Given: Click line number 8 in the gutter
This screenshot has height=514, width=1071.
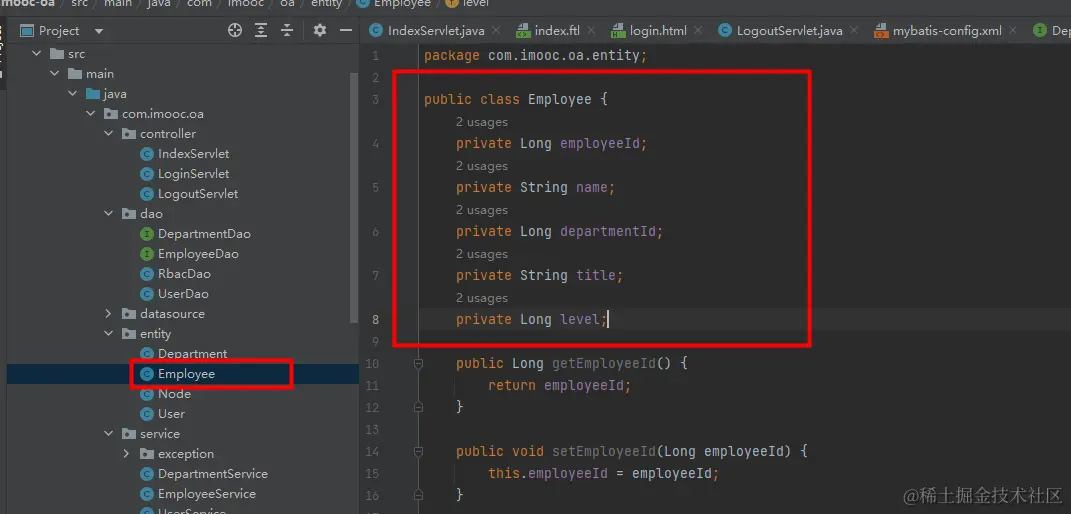Looking at the screenshot, I should tap(375, 319).
